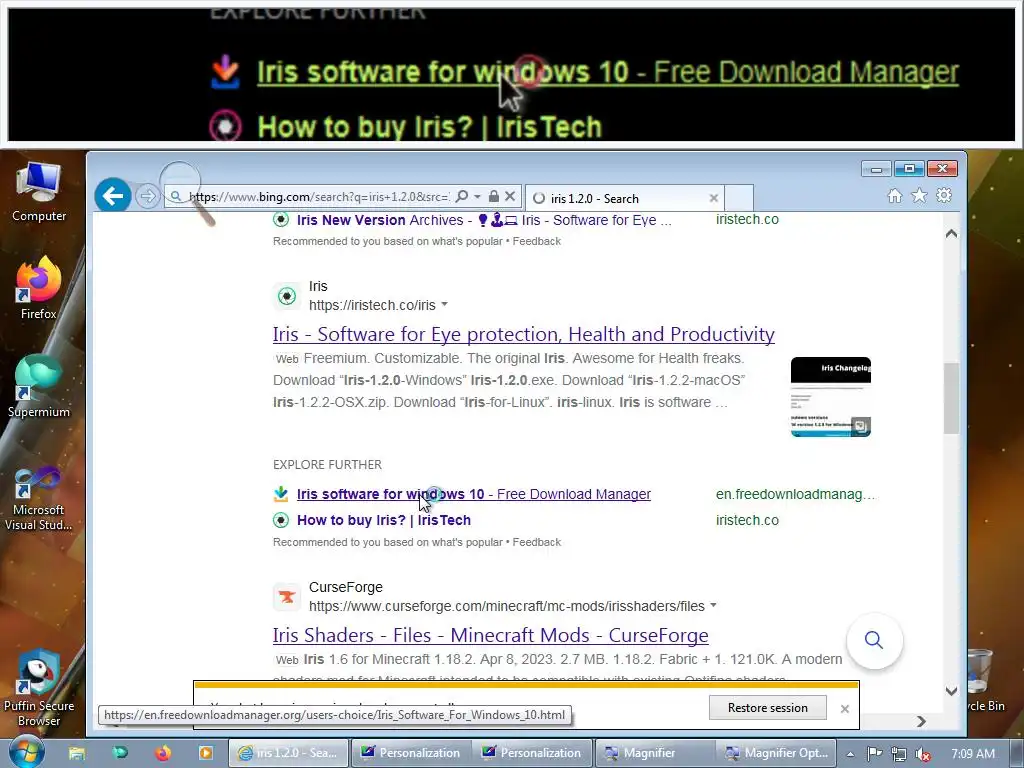Click the en.freedownloadmanag... domain text
Image resolution: width=1024 pixels, height=768 pixels.
click(795, 494)
